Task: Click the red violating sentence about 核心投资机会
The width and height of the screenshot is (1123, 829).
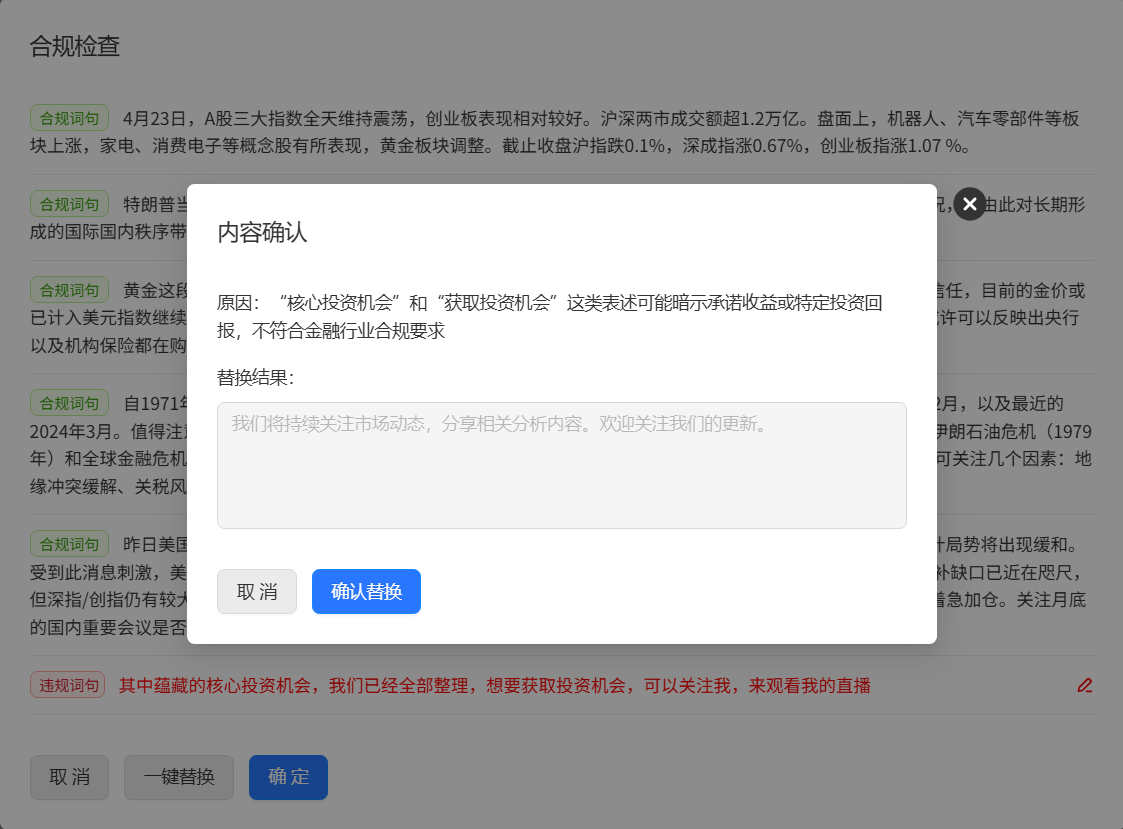Action: click(495, 685)
